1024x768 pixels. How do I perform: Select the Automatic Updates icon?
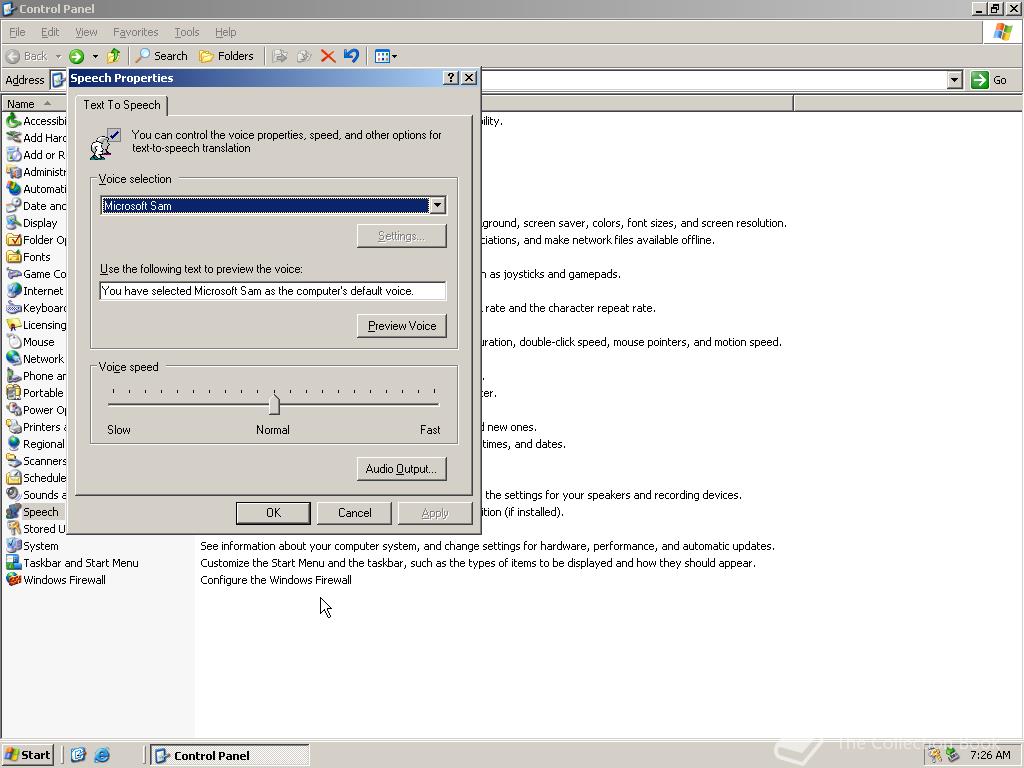(x=13, y=189)
